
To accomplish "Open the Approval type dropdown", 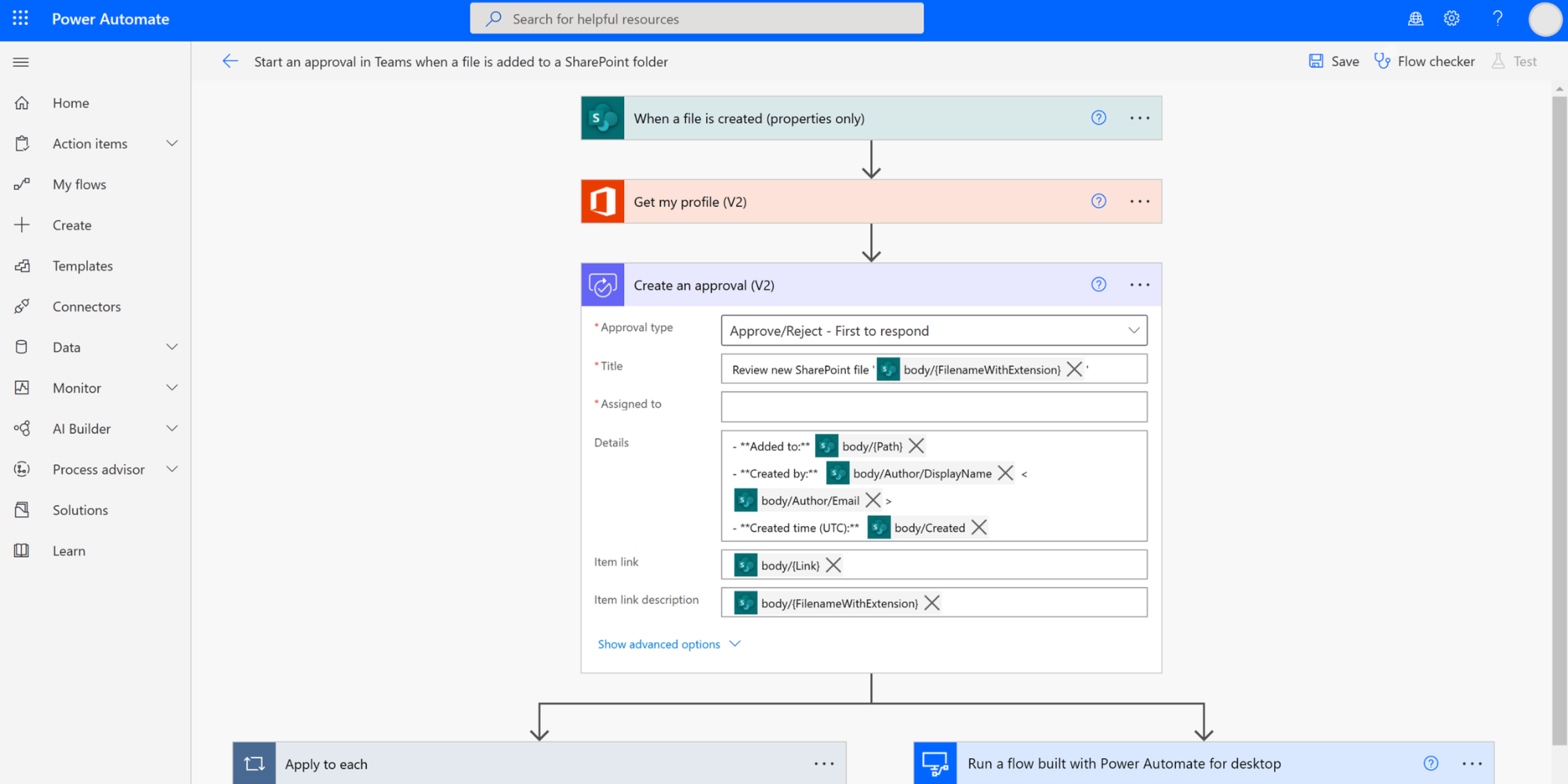I will (x=934, y=331).
